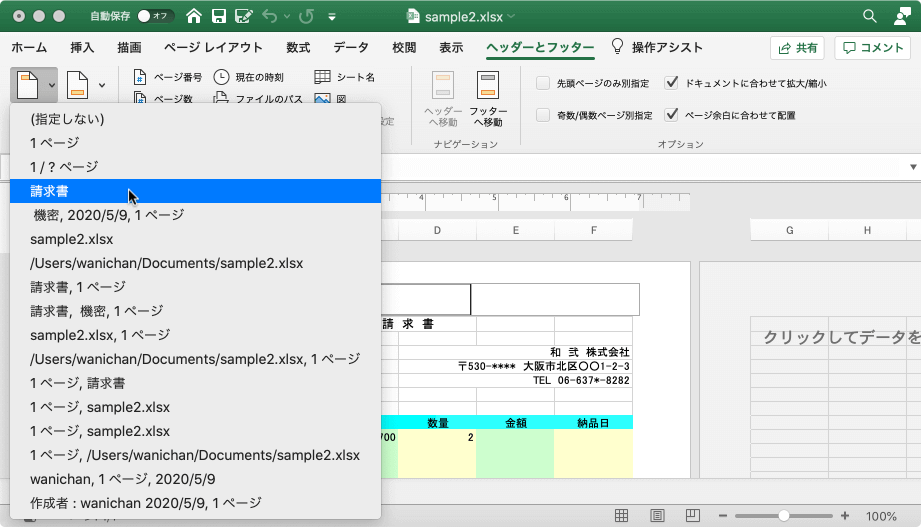The width and height of the screenshot is (921, 527).
Task: Insert 現在の時刻 current time element
Action: pyautogui.click(x=248, y=77)
